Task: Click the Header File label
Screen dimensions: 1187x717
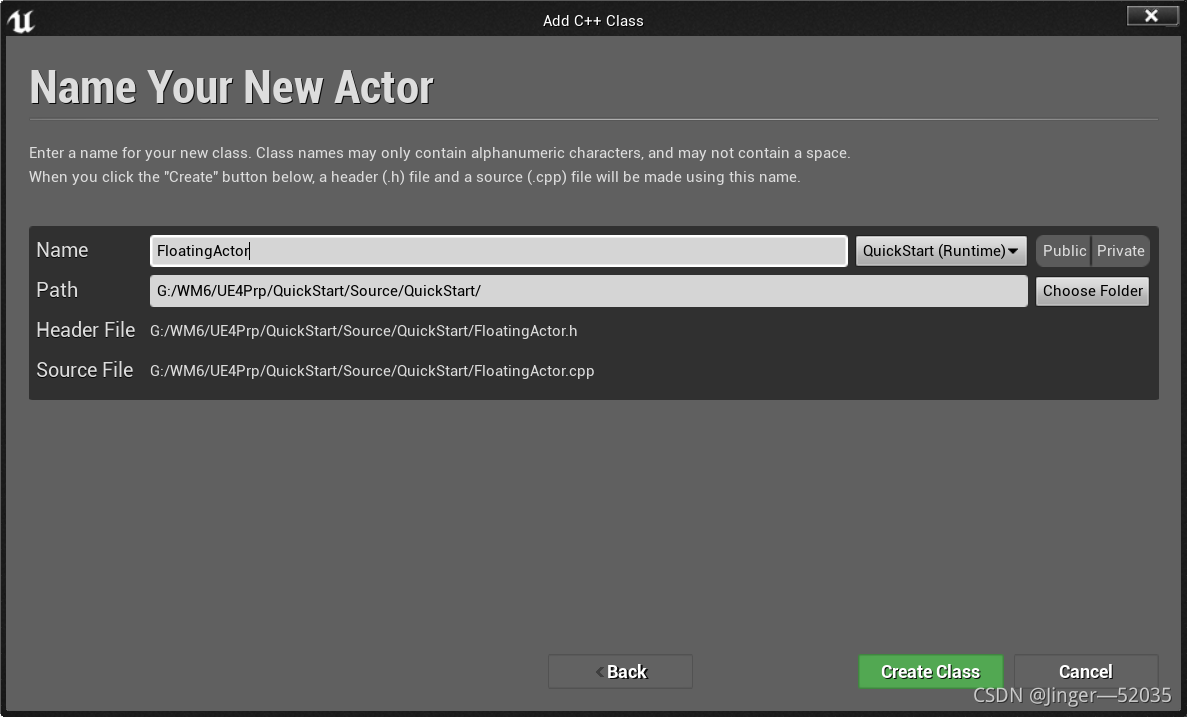Action: pos(86,330)
